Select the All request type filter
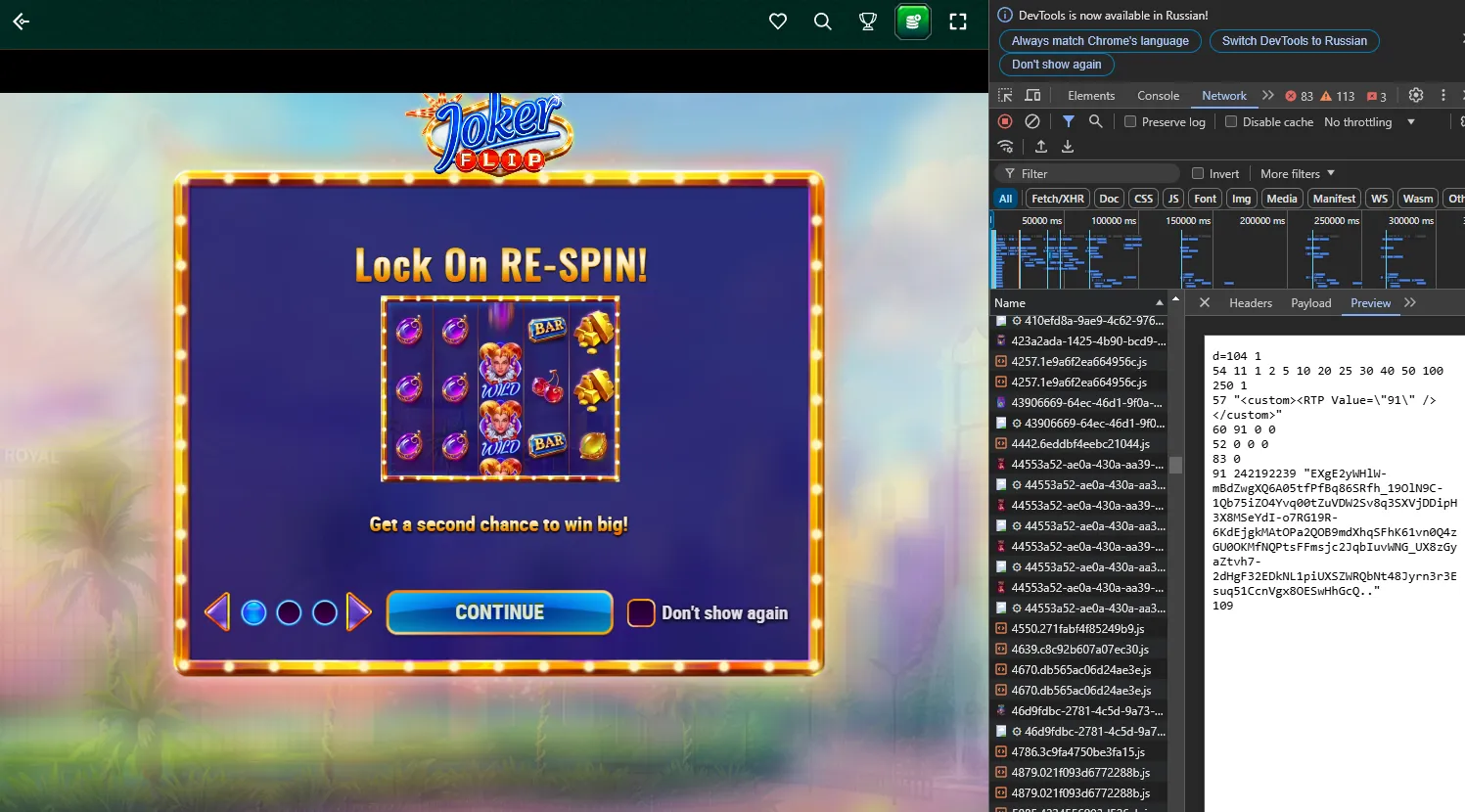The width and height of the screenshot is (1465, 812). pos(1005,199)
